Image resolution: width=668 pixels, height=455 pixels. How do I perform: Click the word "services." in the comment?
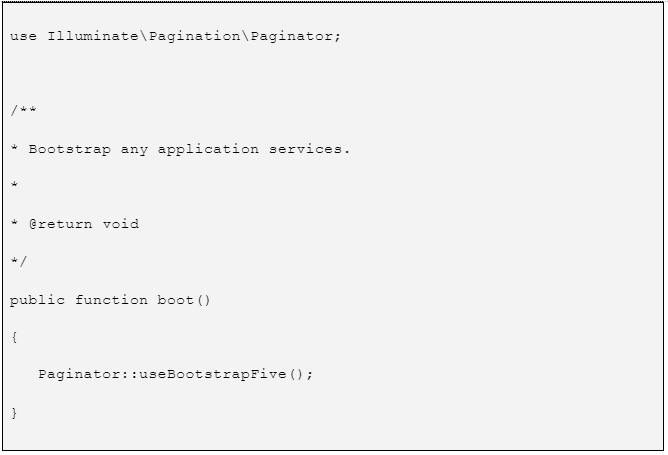[x=310, y=149]
